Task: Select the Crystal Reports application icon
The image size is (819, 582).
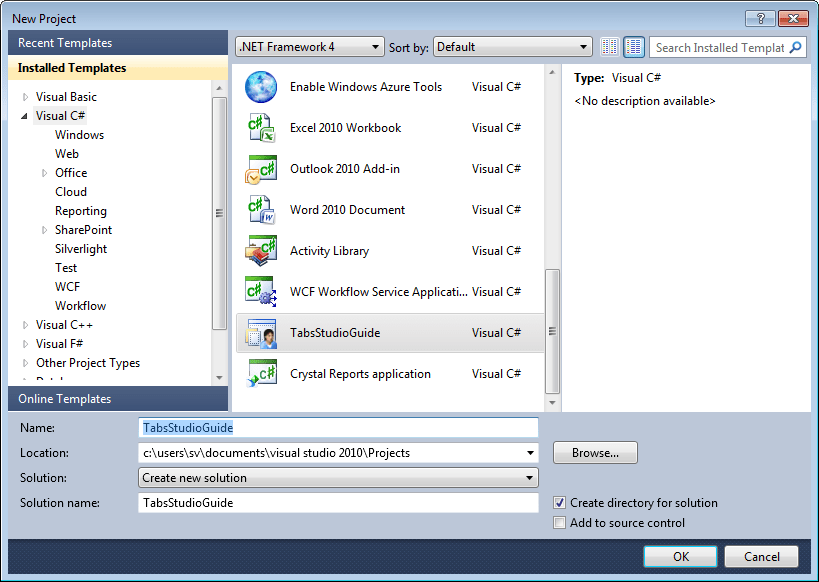Action: coord(260,374)
